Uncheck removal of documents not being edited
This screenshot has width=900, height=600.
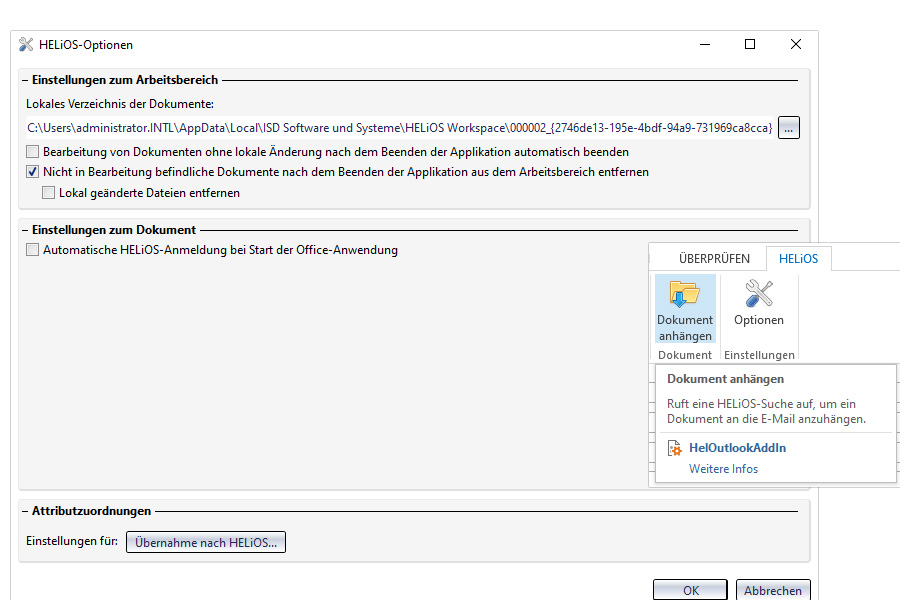coord(33,172)
